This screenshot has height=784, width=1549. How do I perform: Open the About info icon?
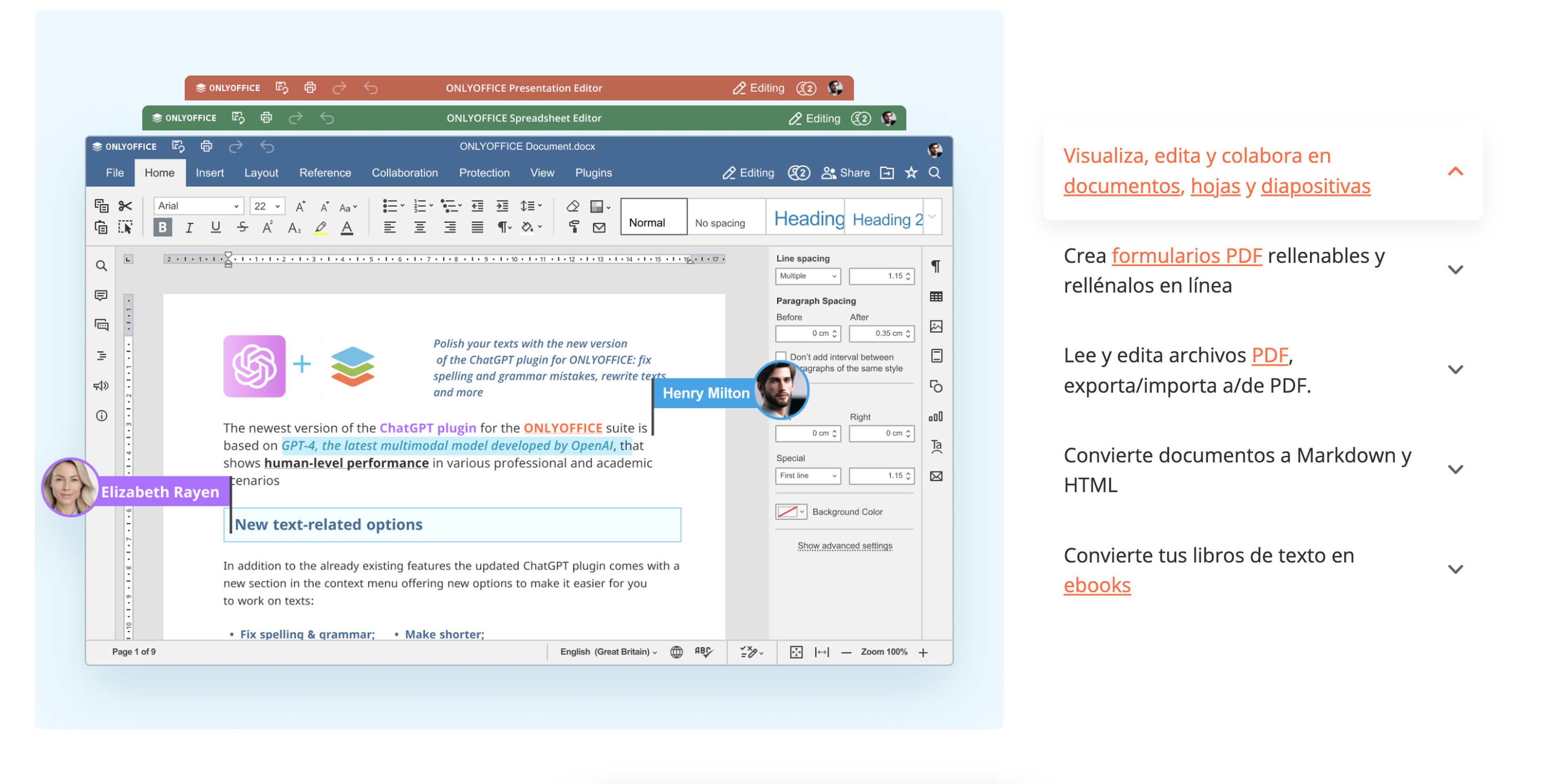101,415
